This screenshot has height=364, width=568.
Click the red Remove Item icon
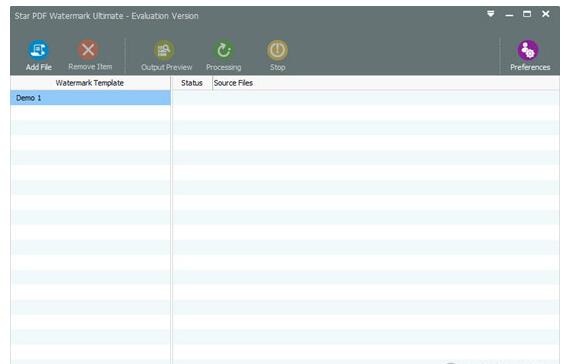(x=88, y=50)
